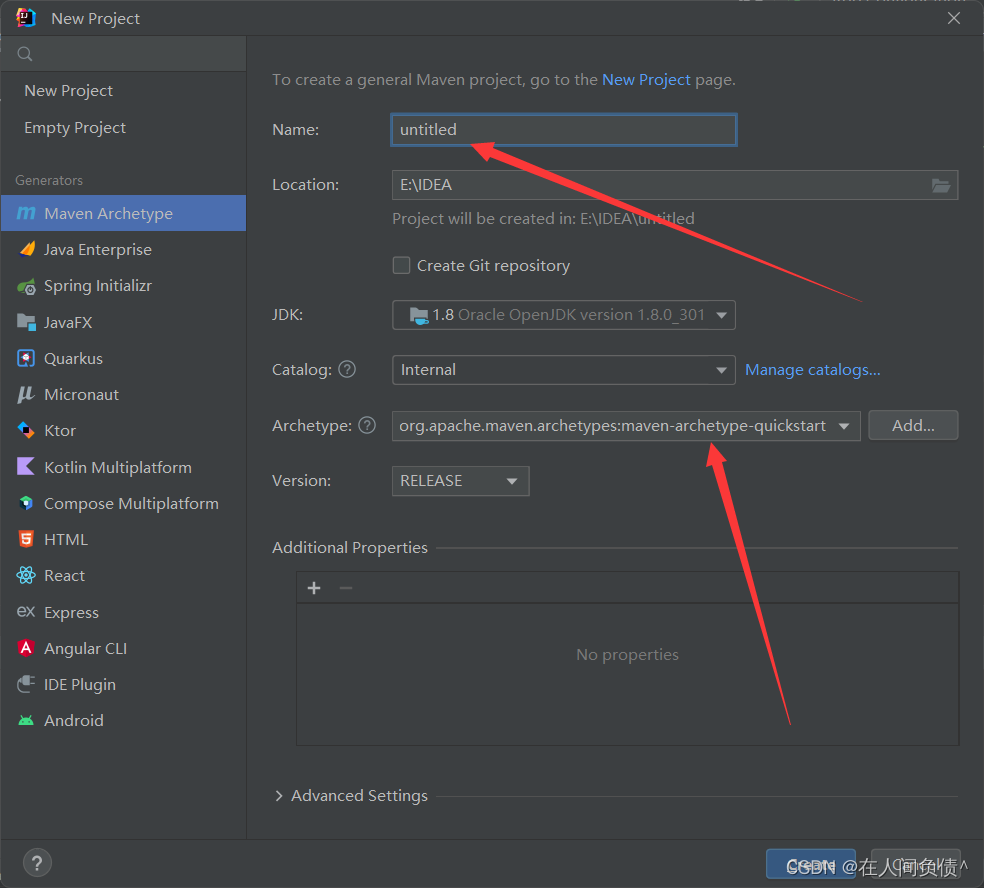984x888 pixels.
Task: Enable Create Git repository checkbox
Action: [402, 265]
